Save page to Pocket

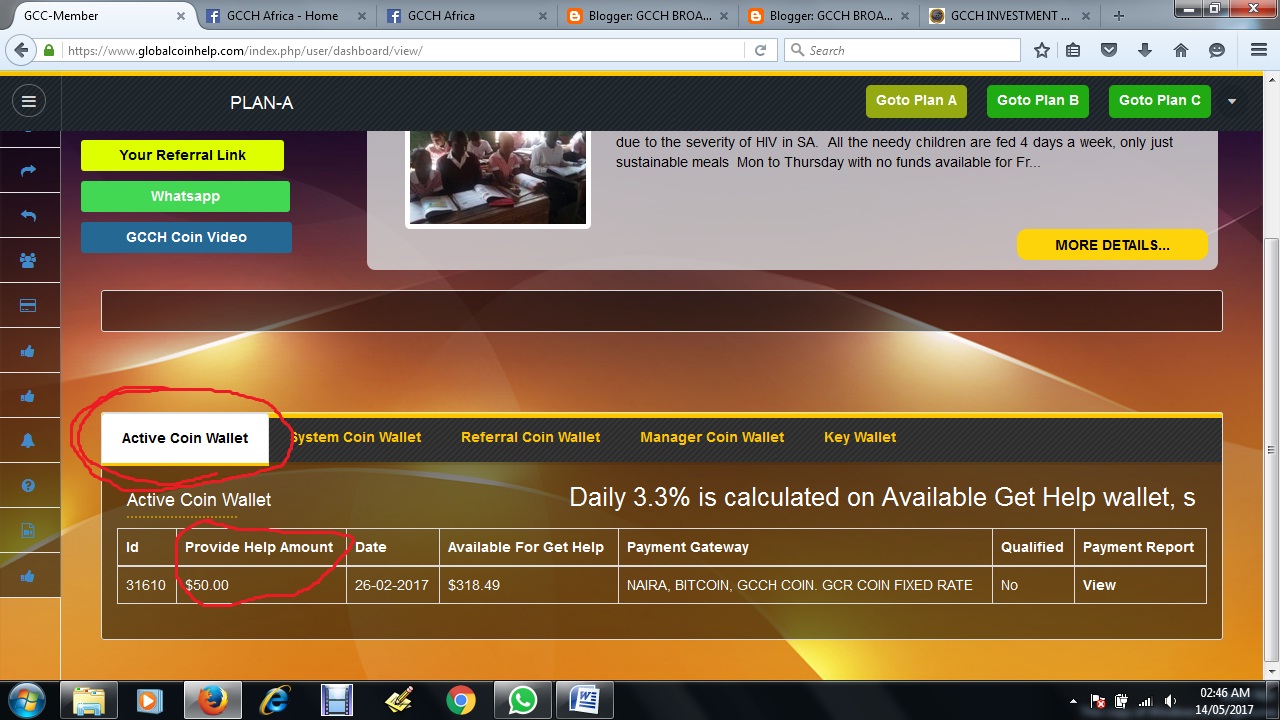(1109, 49)
